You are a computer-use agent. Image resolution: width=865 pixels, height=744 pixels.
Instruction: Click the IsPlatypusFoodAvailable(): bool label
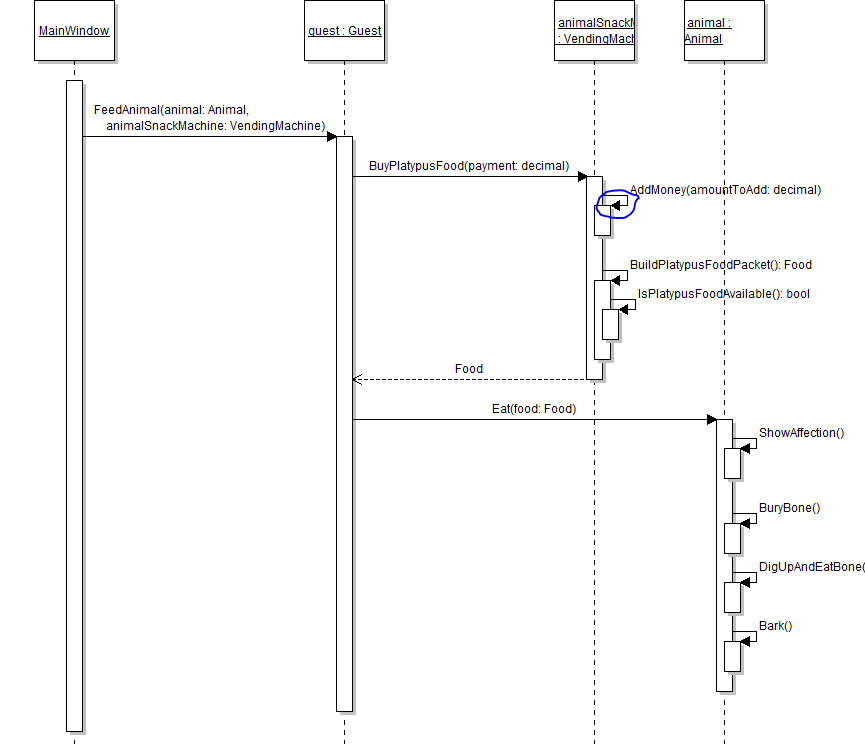pos(724,294)
